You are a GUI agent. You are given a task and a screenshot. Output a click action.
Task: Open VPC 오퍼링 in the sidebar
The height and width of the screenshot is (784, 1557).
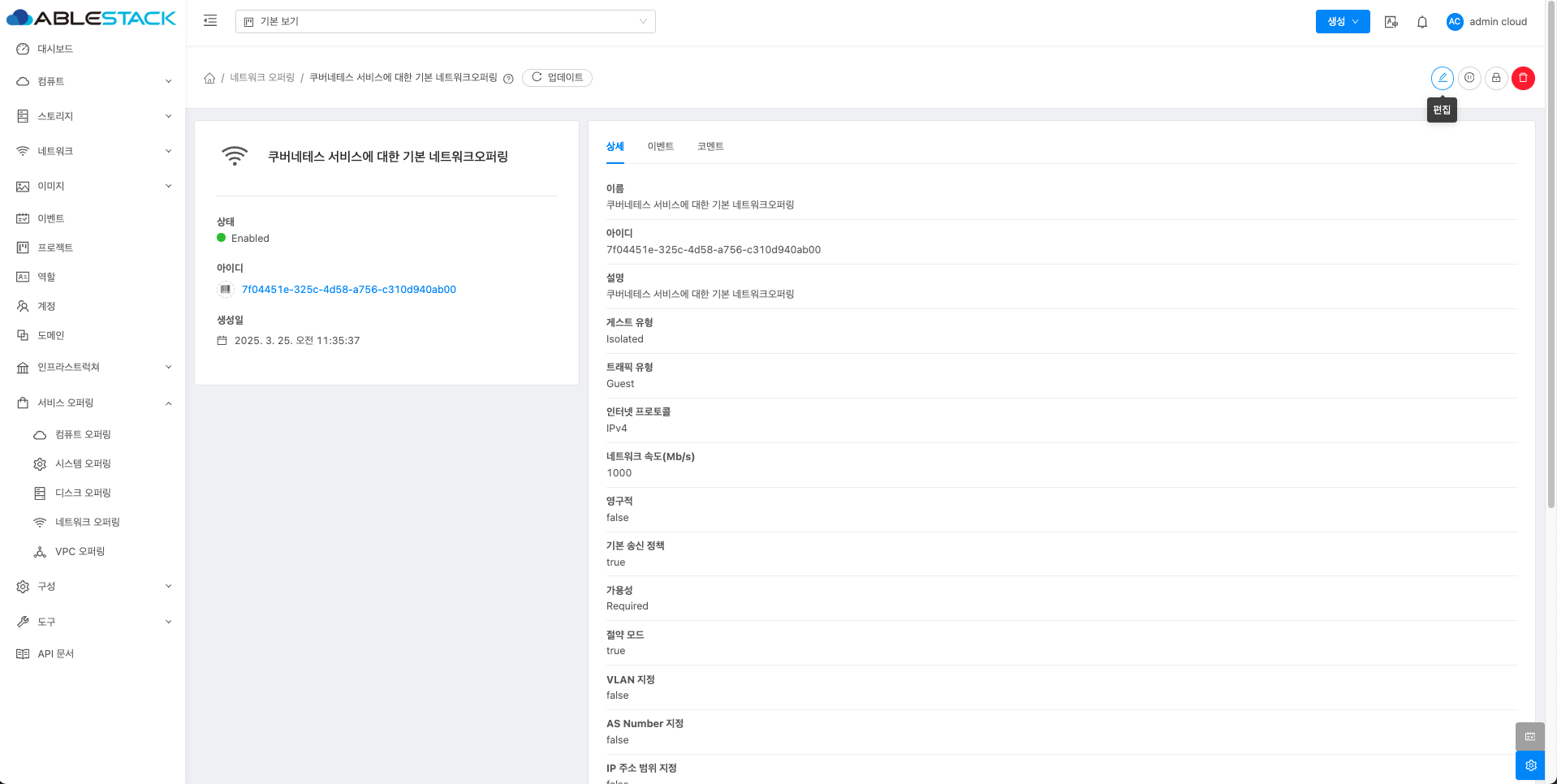pos(80,551)
